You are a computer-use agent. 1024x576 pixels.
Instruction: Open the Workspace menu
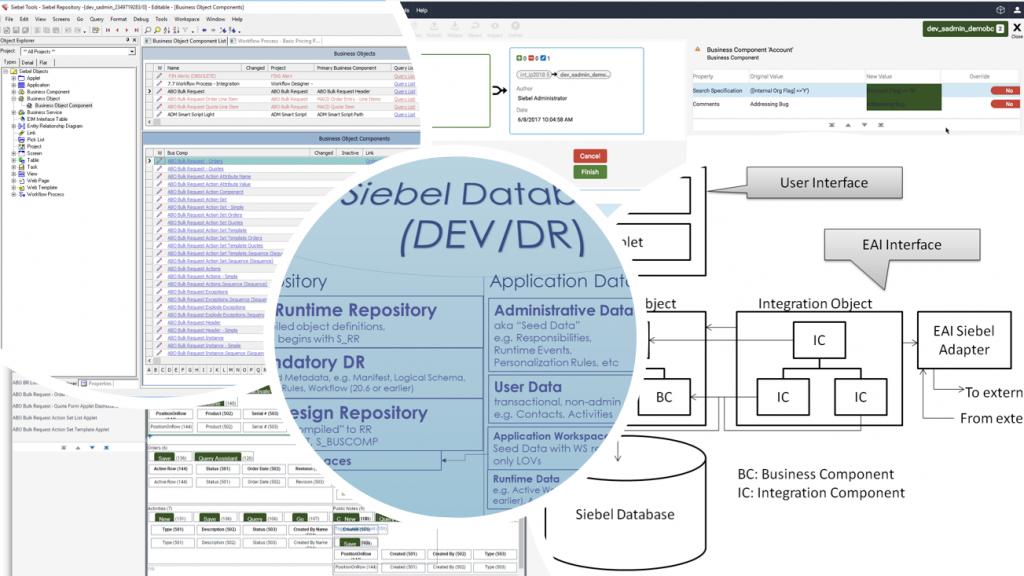[187, 19]
